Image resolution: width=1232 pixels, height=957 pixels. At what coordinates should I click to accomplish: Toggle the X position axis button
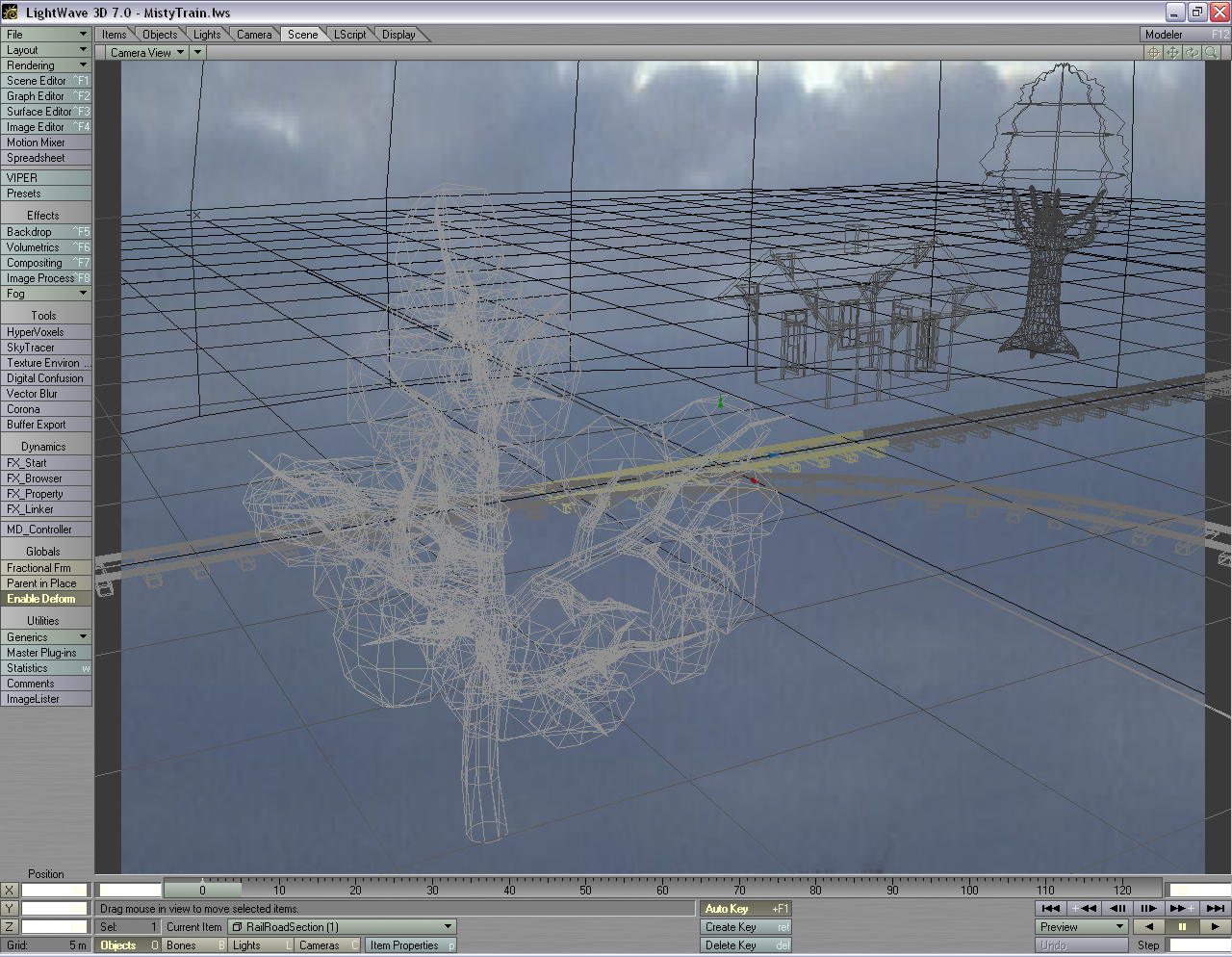pos(10,891)
